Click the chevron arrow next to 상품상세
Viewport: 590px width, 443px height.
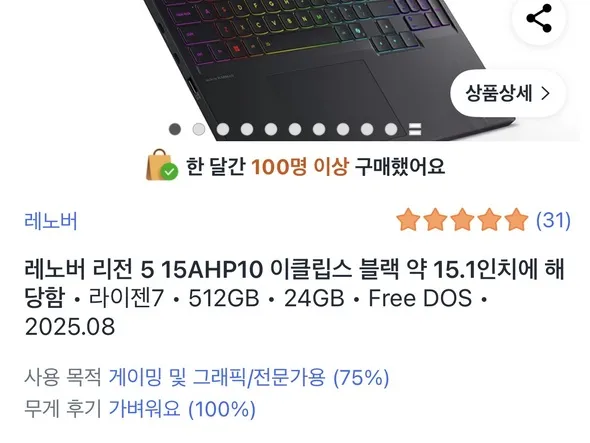[x=545, y=93]
